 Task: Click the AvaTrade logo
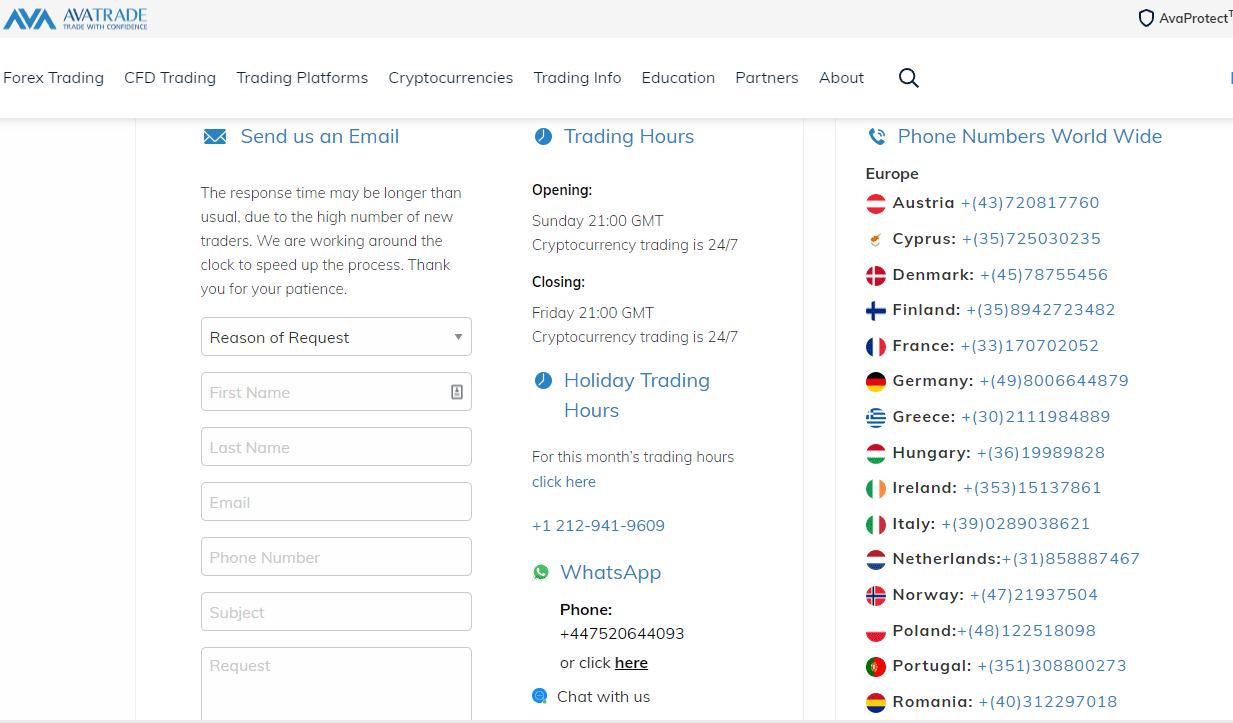(x=75, y=18)
